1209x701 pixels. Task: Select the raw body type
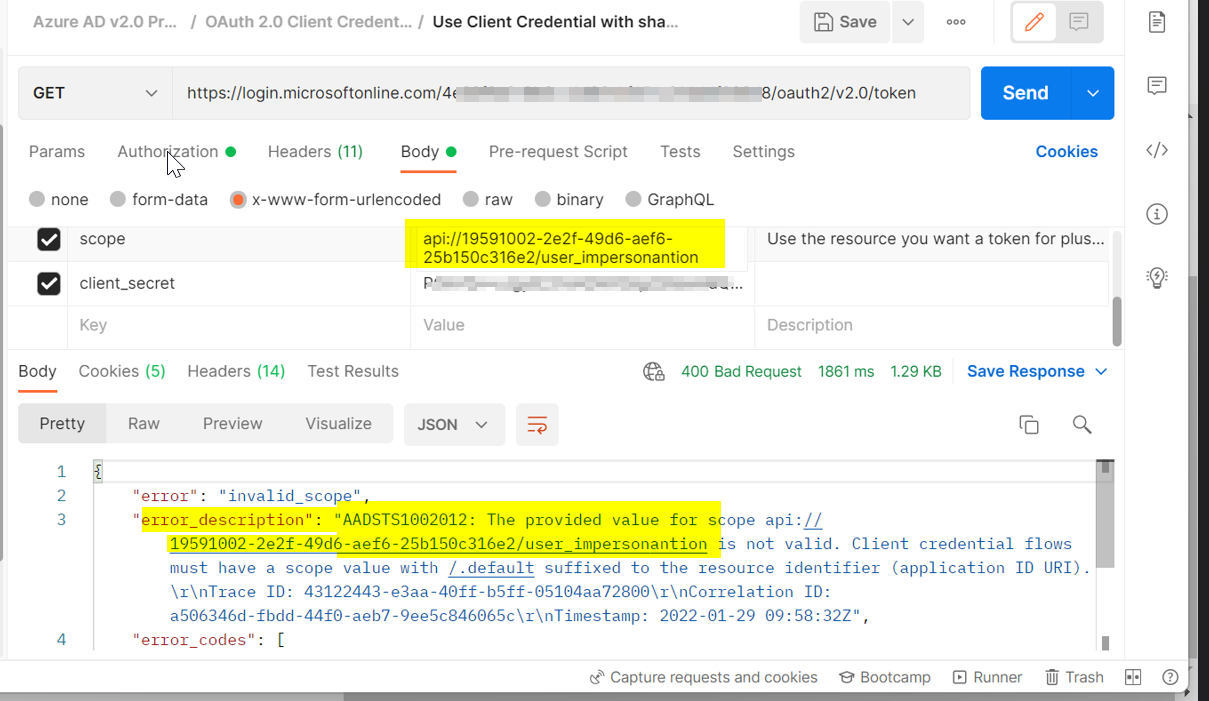point(471,199)
